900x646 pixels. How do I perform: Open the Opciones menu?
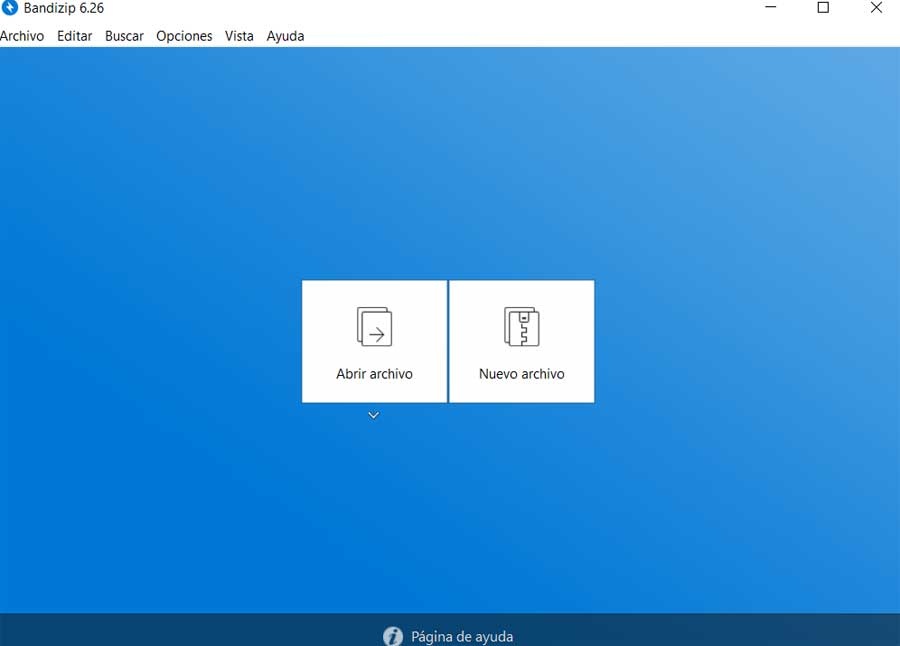(184, 36)
